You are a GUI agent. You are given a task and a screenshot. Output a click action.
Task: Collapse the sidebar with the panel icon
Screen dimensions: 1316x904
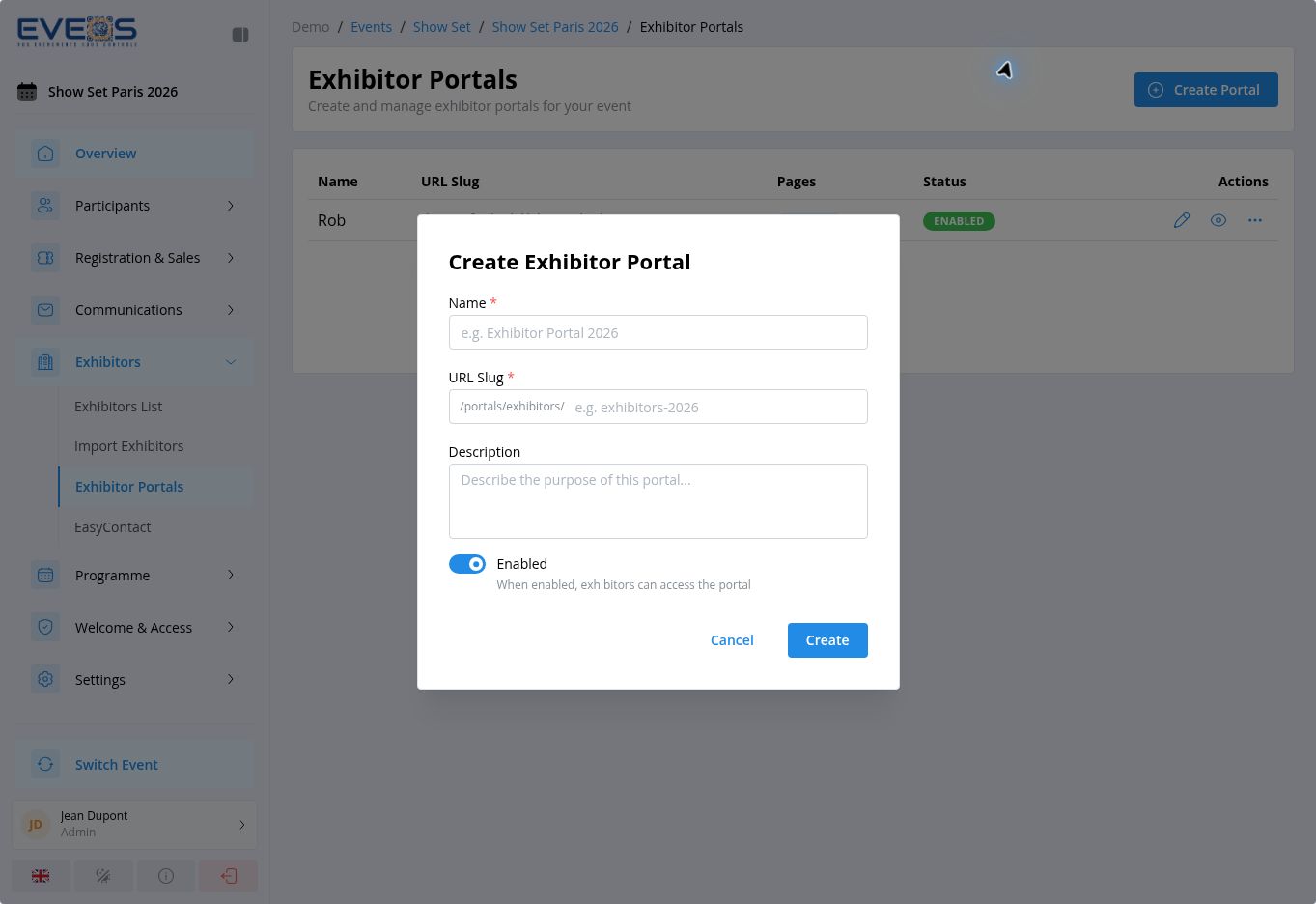240,35
